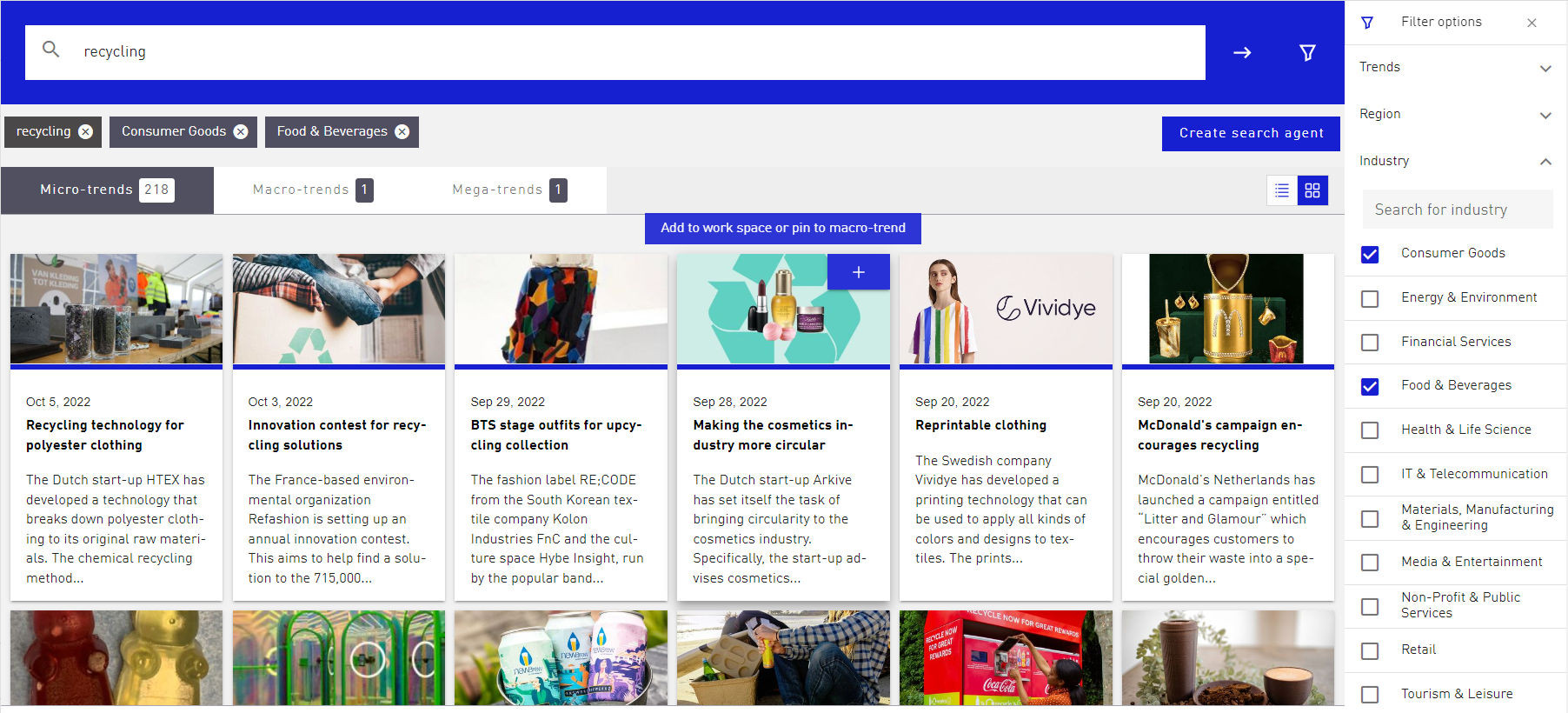Open McDonald's campaign encourages recycling article
The width and height of the screenshot is (1568, 713).
click(1219, 435)
